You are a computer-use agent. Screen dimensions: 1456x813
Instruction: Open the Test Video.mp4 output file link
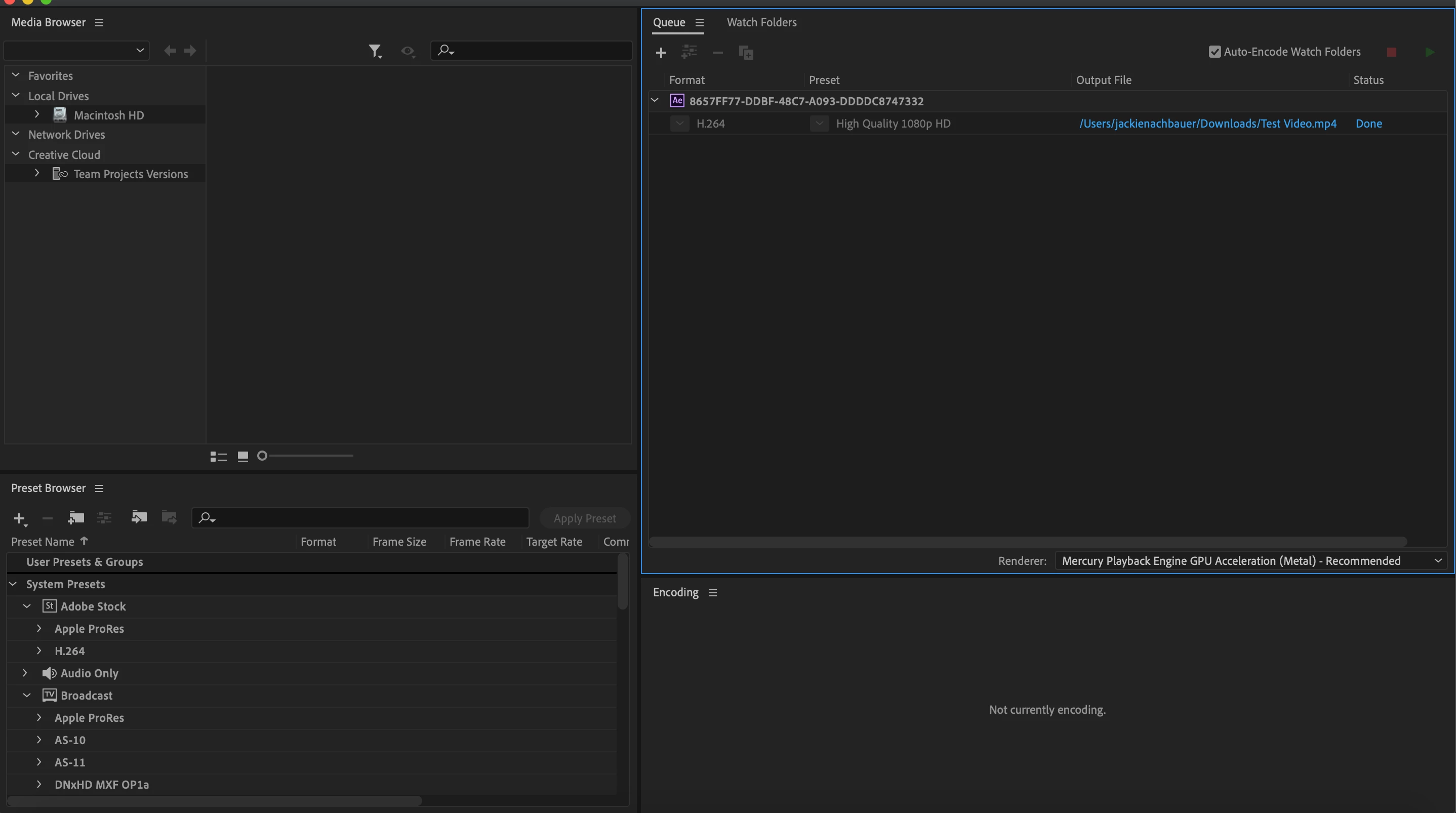[1208, 123]
